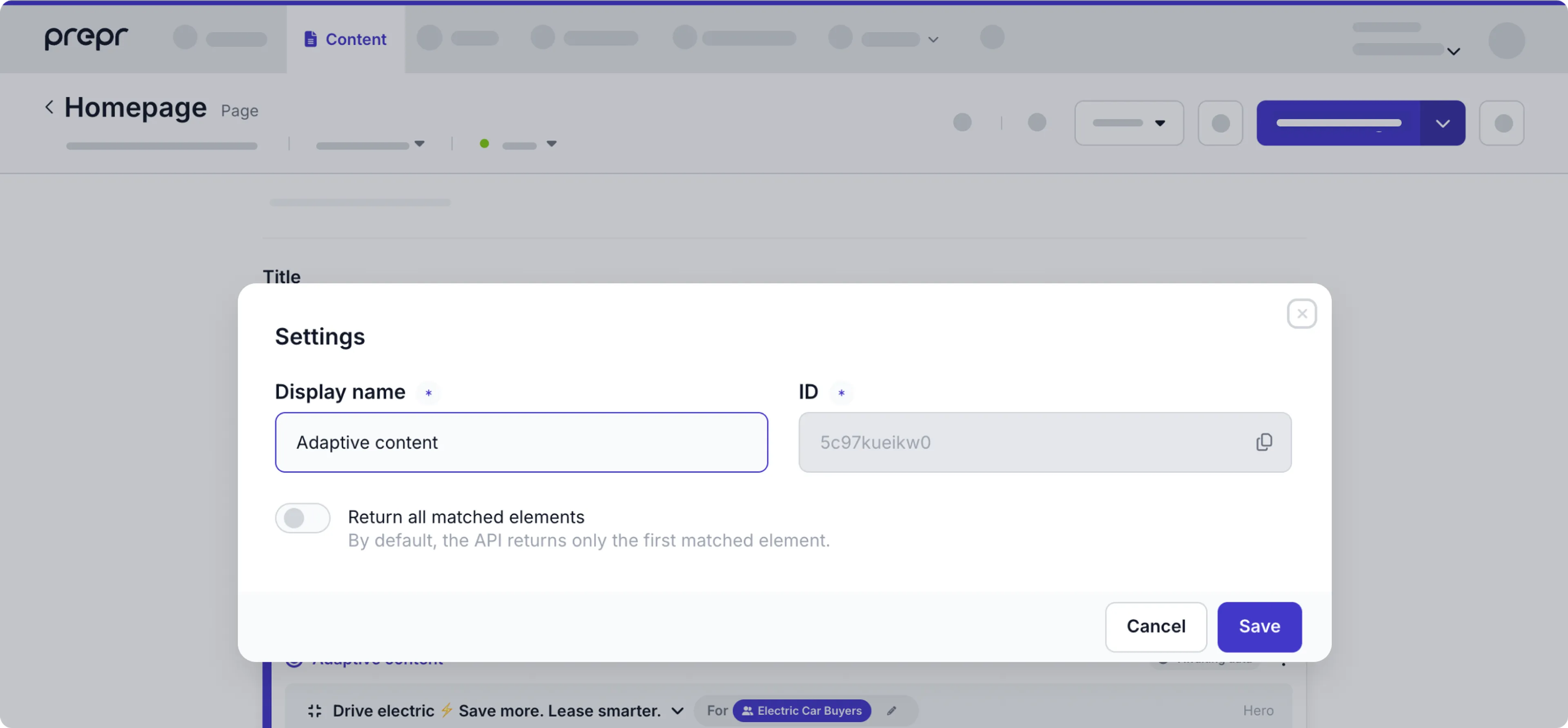Click the prepr logo
Image resolution: width=1568 pixels, height=728 pixels.
coord(86,38)
